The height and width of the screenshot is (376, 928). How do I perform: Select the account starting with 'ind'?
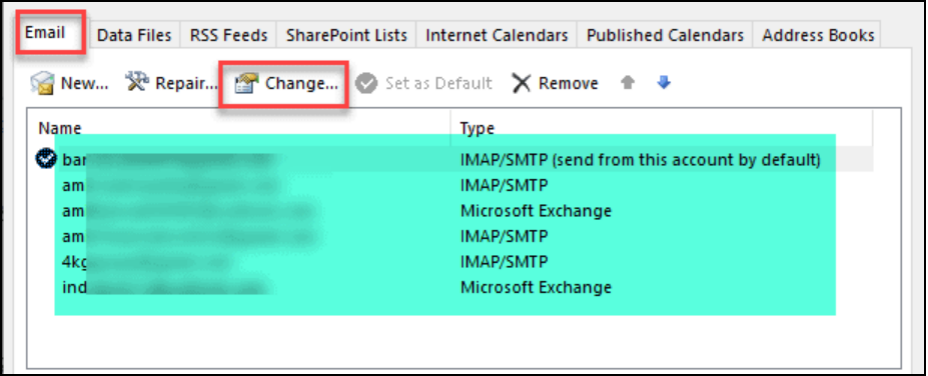point(453,288)
